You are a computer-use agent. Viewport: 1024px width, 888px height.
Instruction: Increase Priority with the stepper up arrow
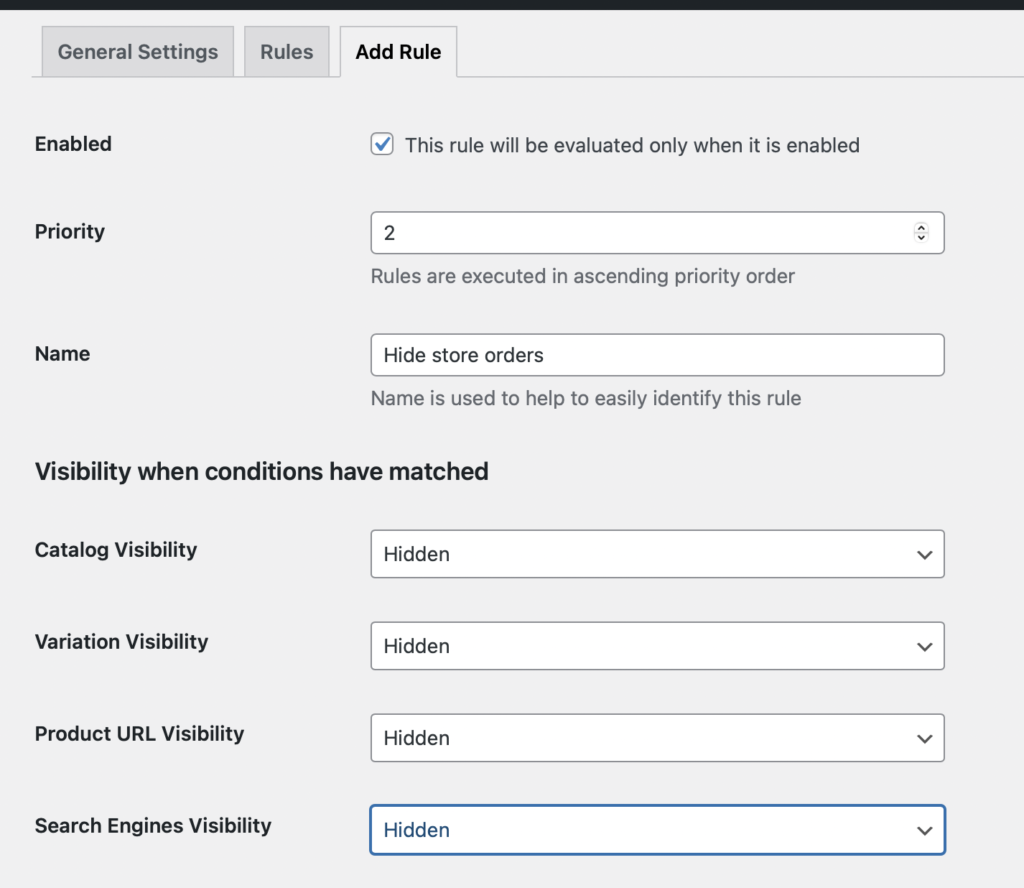click(921, 228)
